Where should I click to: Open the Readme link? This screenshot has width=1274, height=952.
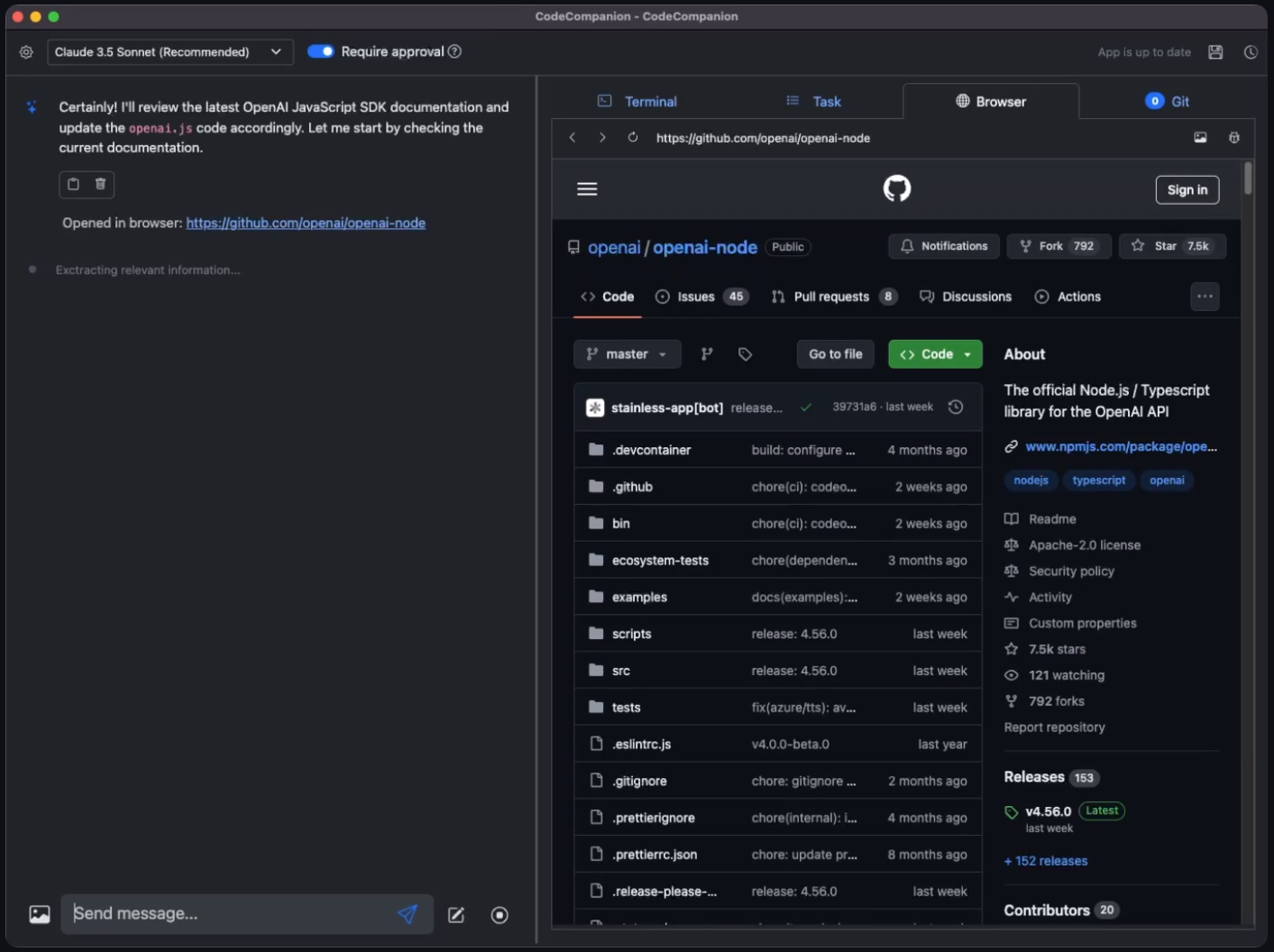1052,519
